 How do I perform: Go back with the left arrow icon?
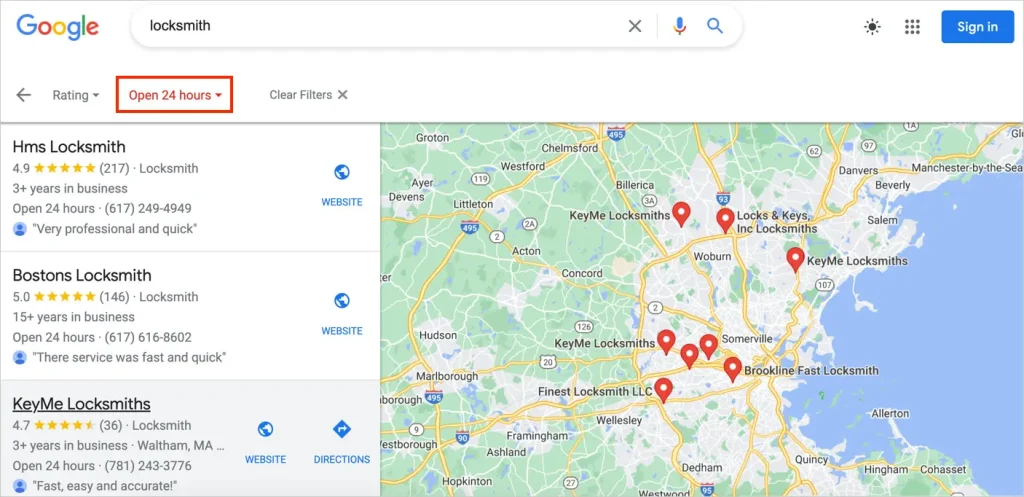coord(24,95)
